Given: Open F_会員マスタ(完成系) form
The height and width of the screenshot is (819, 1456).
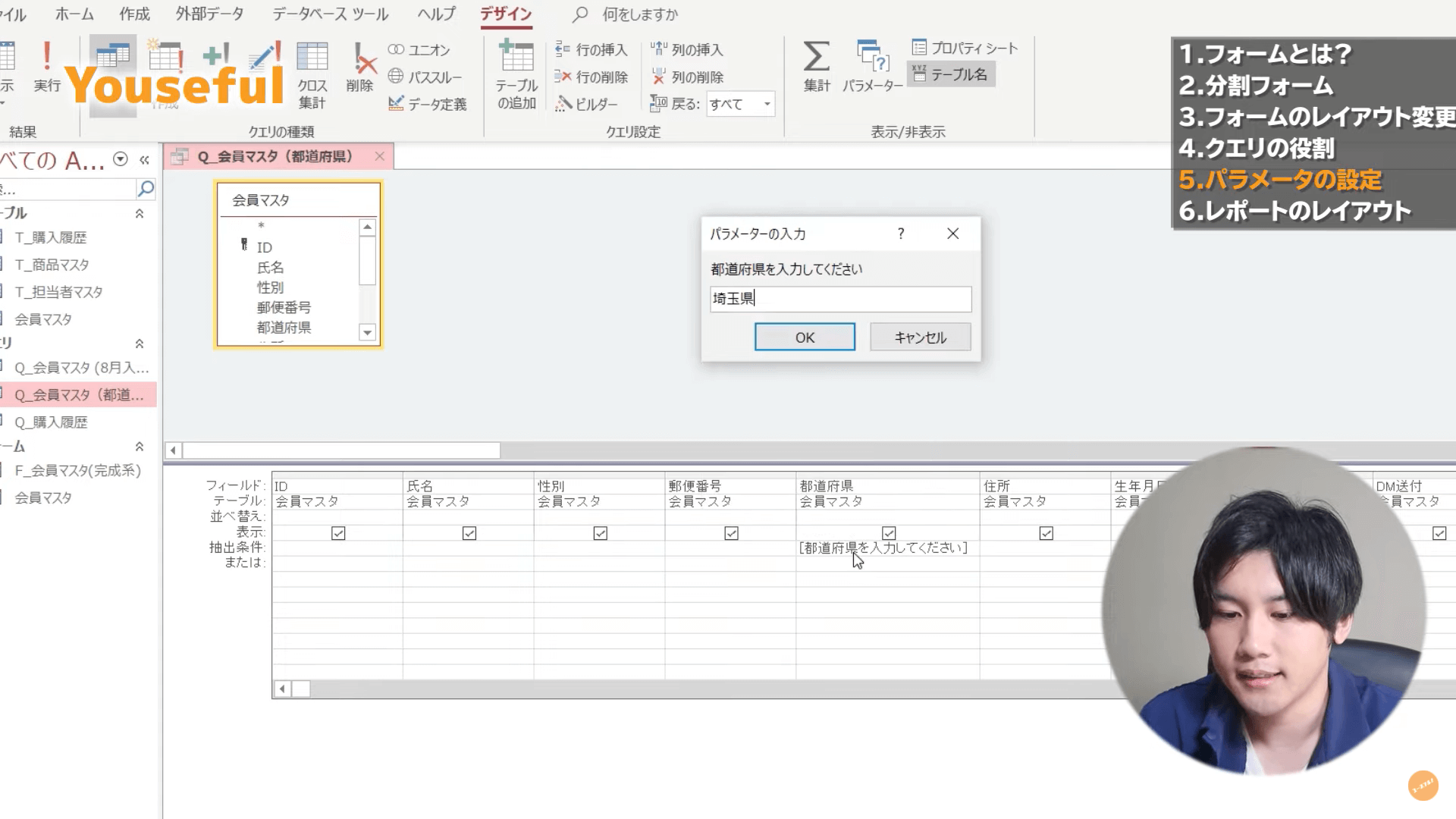Looking at the screenshot, I should (x=79, y=471).
